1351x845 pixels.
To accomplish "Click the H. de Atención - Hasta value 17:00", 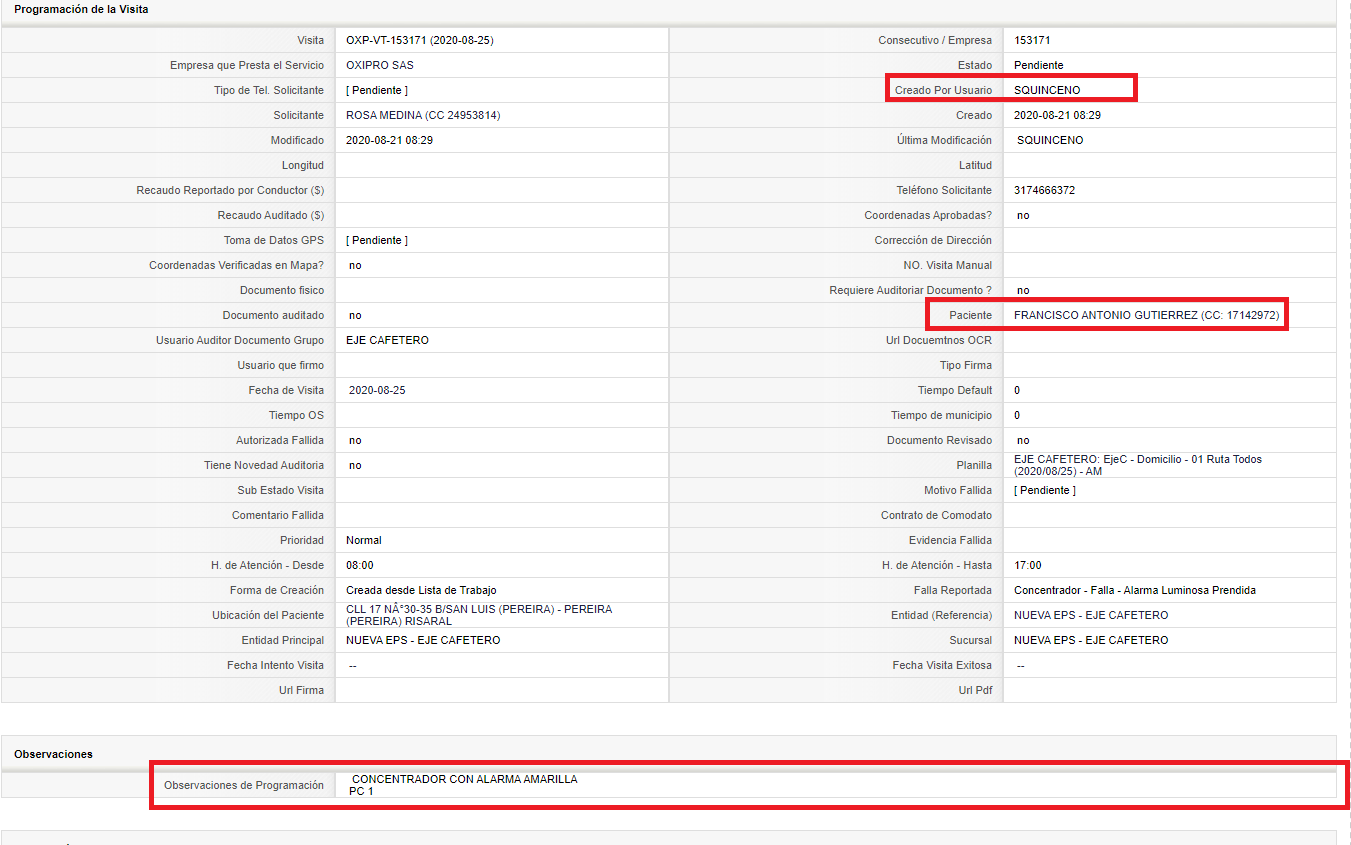I will (1028, 565).
